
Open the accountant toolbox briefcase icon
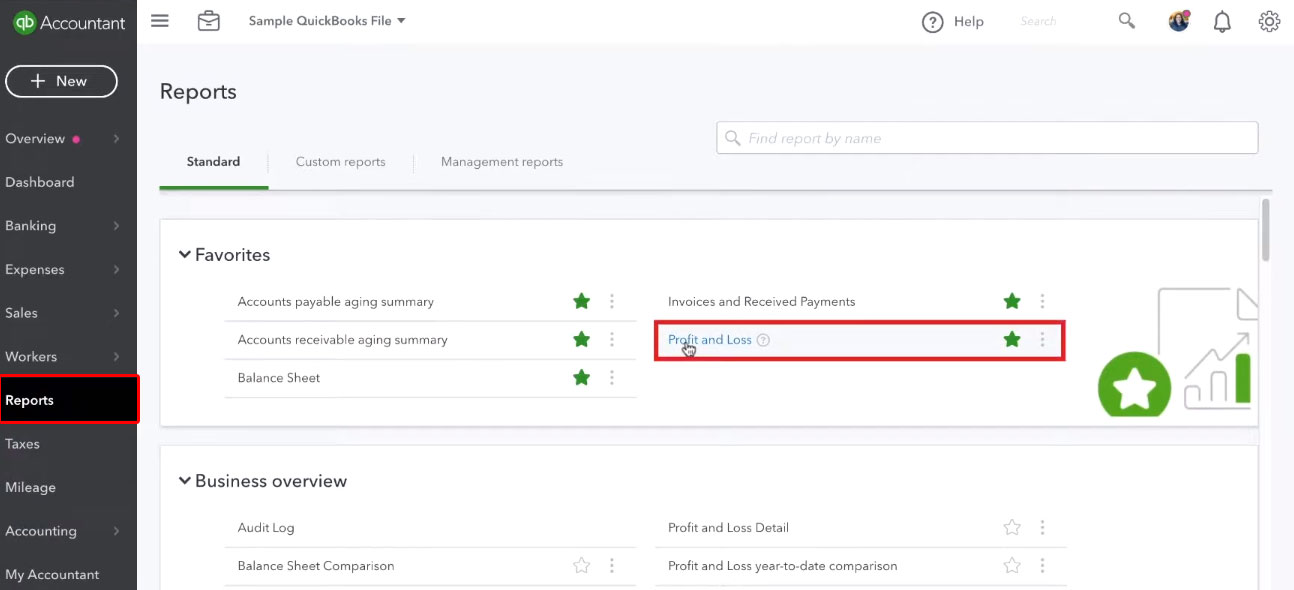pos(209,21)
